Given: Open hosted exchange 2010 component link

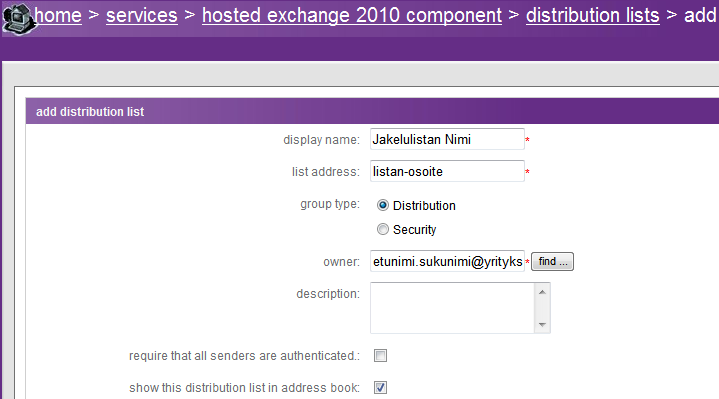Looking at the screenshot, I should (352, 15).
